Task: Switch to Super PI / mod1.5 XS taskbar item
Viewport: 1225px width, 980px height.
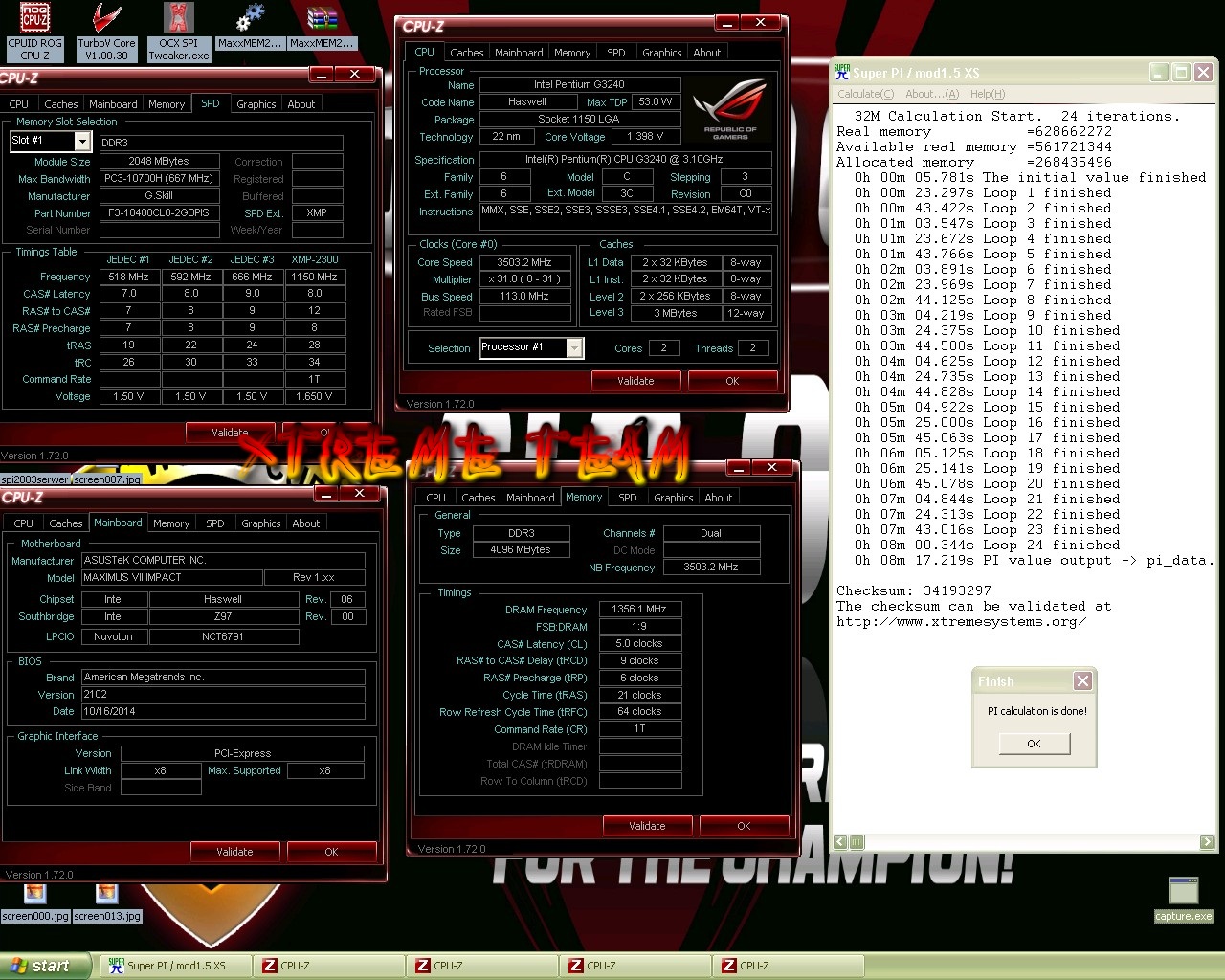Action: click(x=176, y=966)
